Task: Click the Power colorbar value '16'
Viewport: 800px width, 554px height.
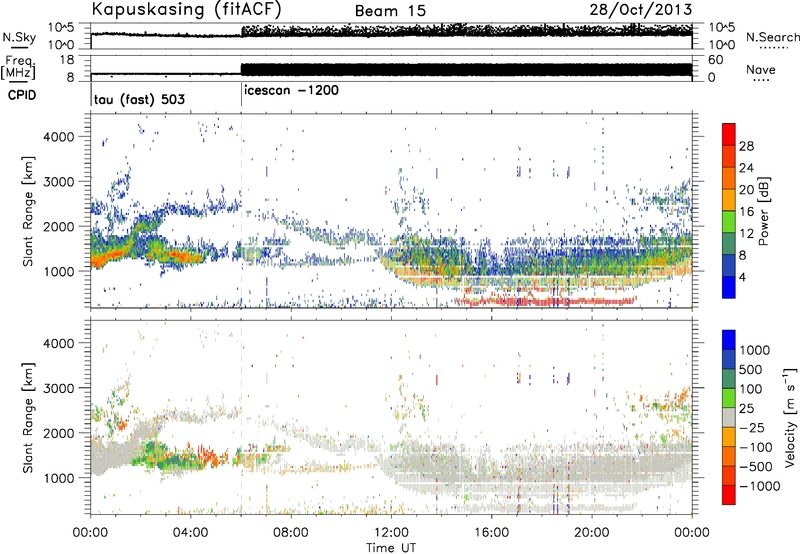Action: (x=746, y=212)
